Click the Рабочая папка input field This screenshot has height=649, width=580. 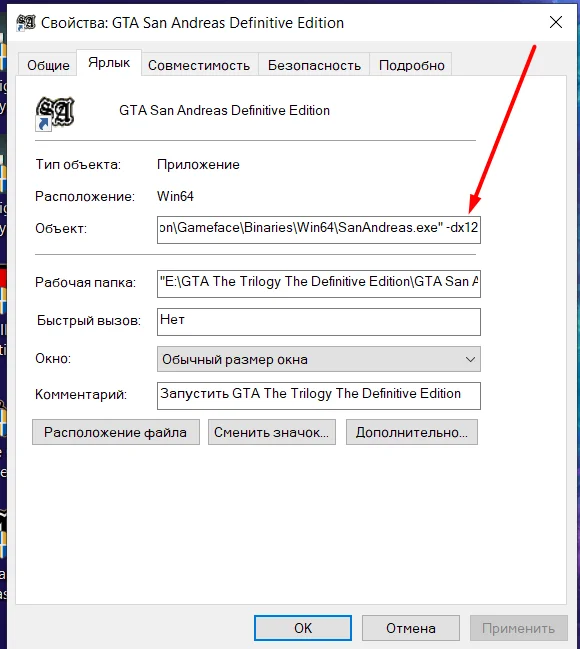319,284
